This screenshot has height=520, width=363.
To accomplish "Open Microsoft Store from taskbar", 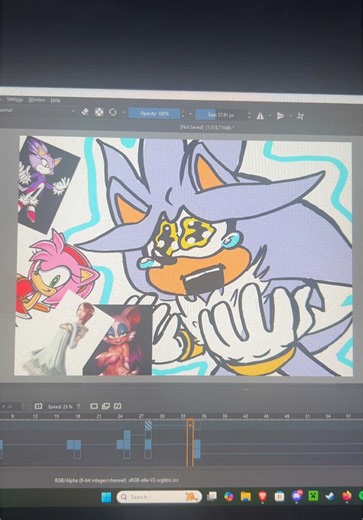I will 279,497.
